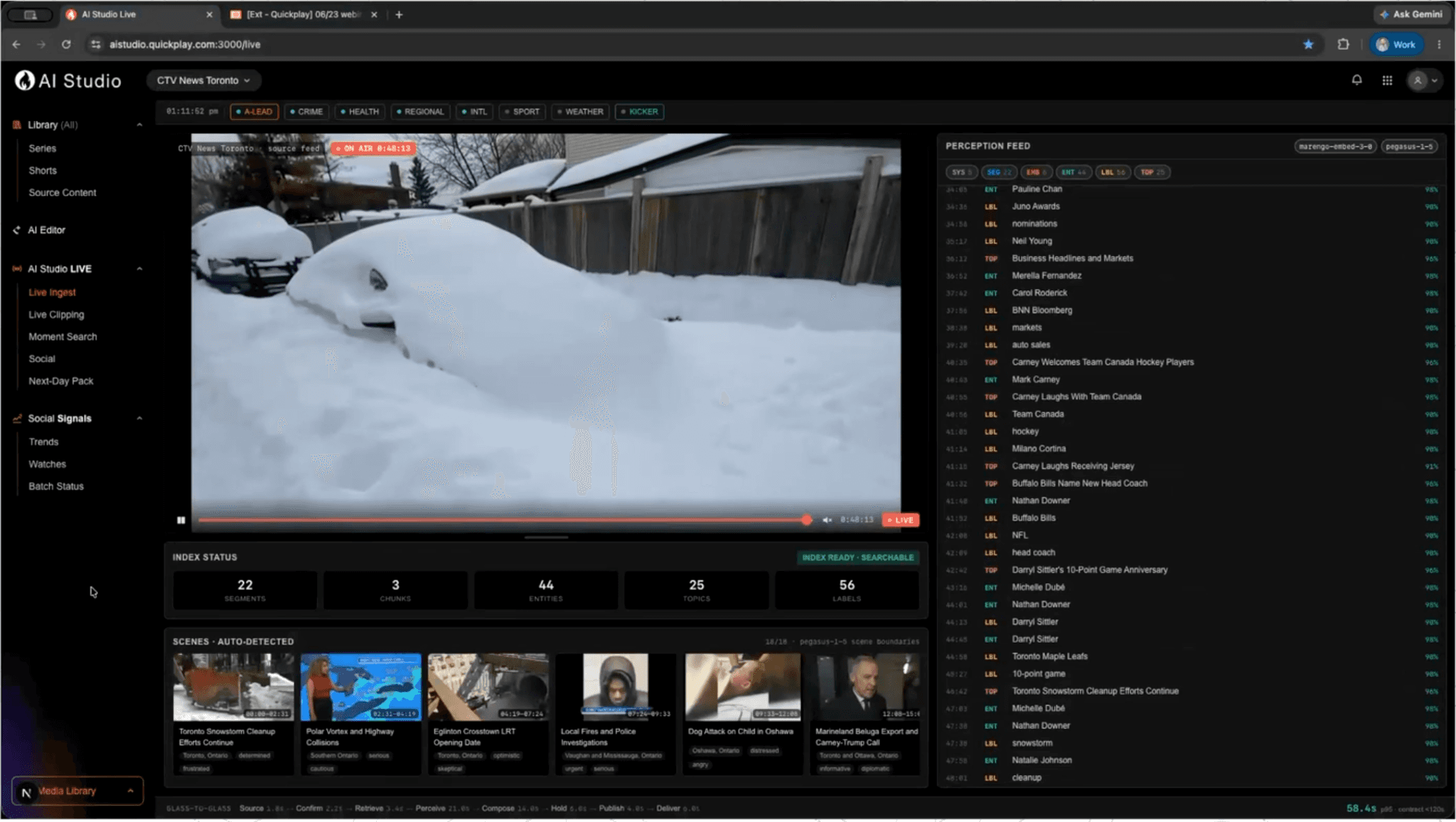Select the Juno Awards feed row
This screenshot has height=822, width=1456.
click(1192, 206)
